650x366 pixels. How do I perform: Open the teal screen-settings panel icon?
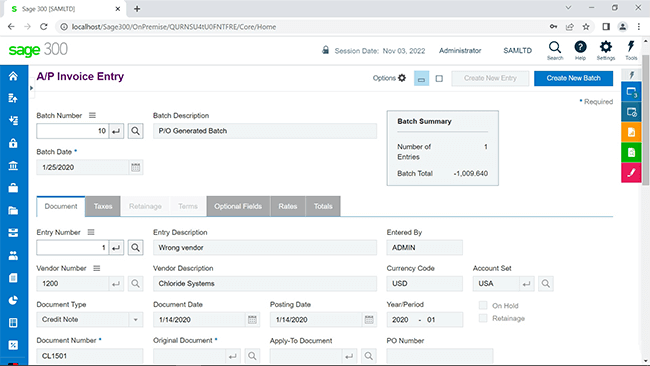tap(631, 112)
